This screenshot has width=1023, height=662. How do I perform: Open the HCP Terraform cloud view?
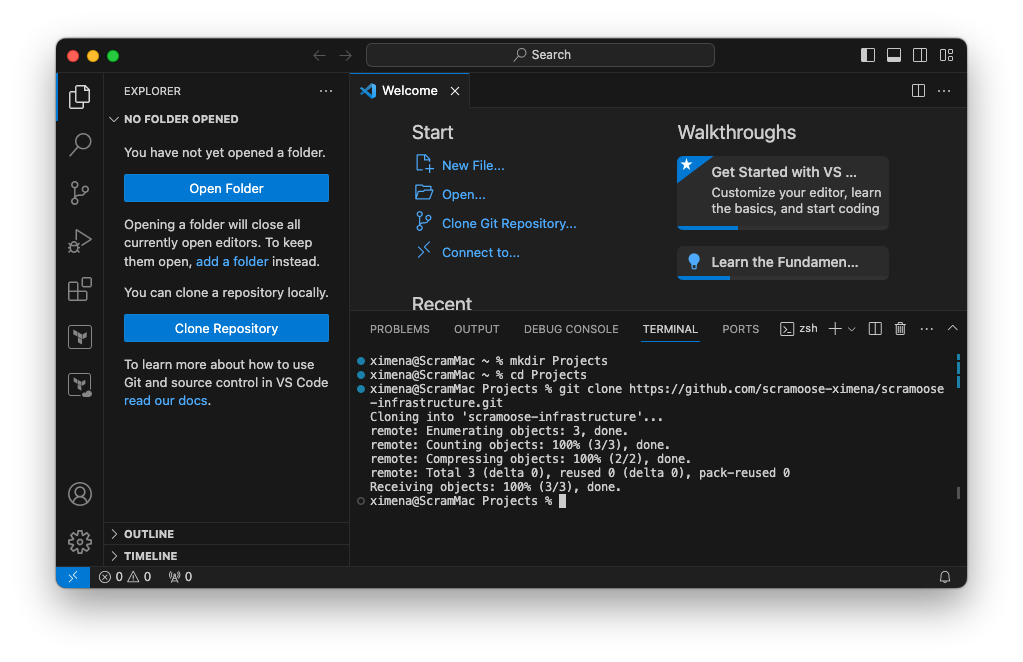point(80,385)
